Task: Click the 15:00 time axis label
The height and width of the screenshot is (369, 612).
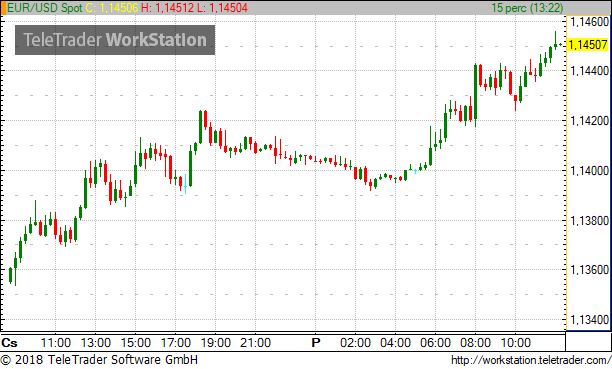Action: click(135, 343)
